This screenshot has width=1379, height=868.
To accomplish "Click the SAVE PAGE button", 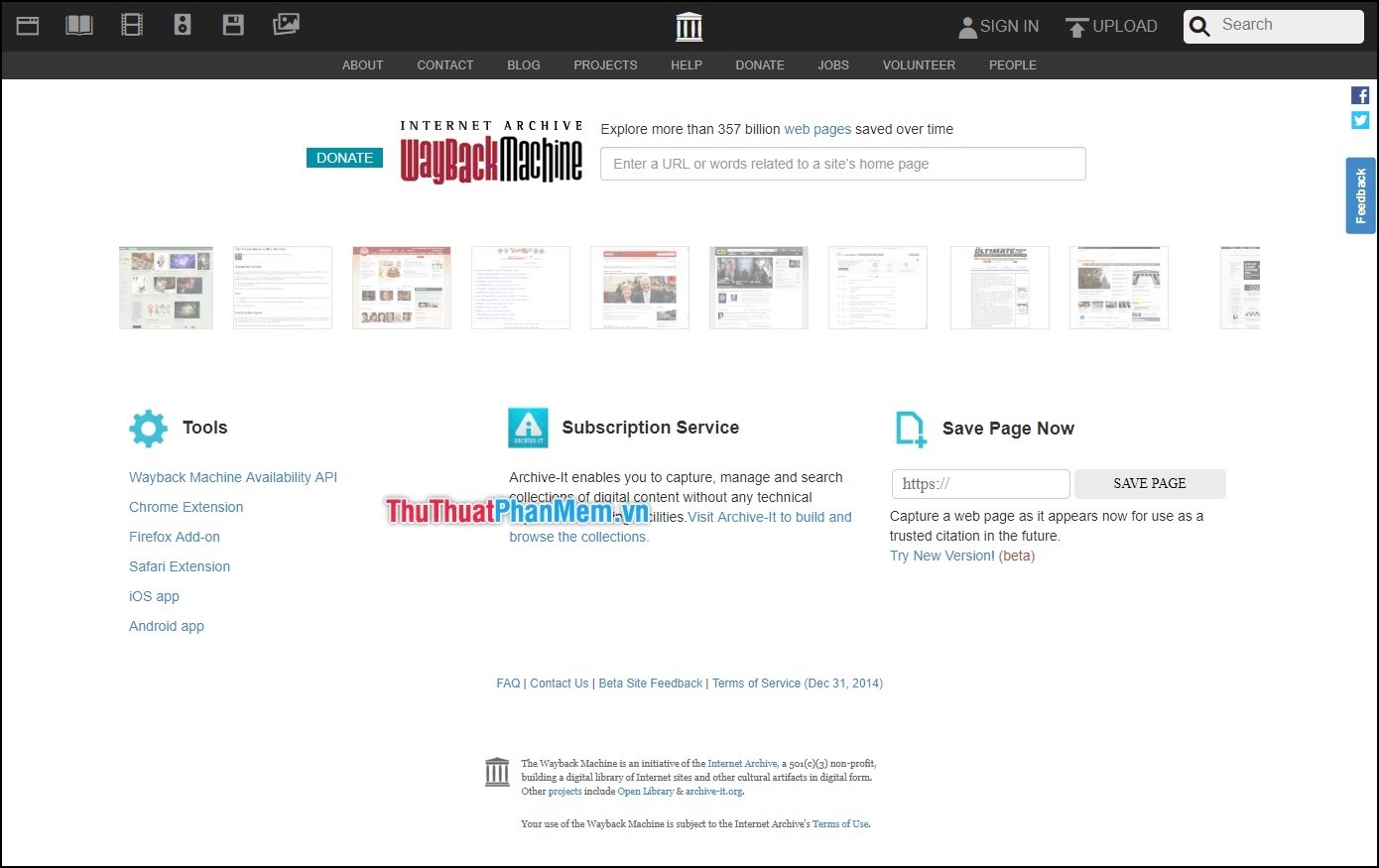I will (x=1149, y=483).
